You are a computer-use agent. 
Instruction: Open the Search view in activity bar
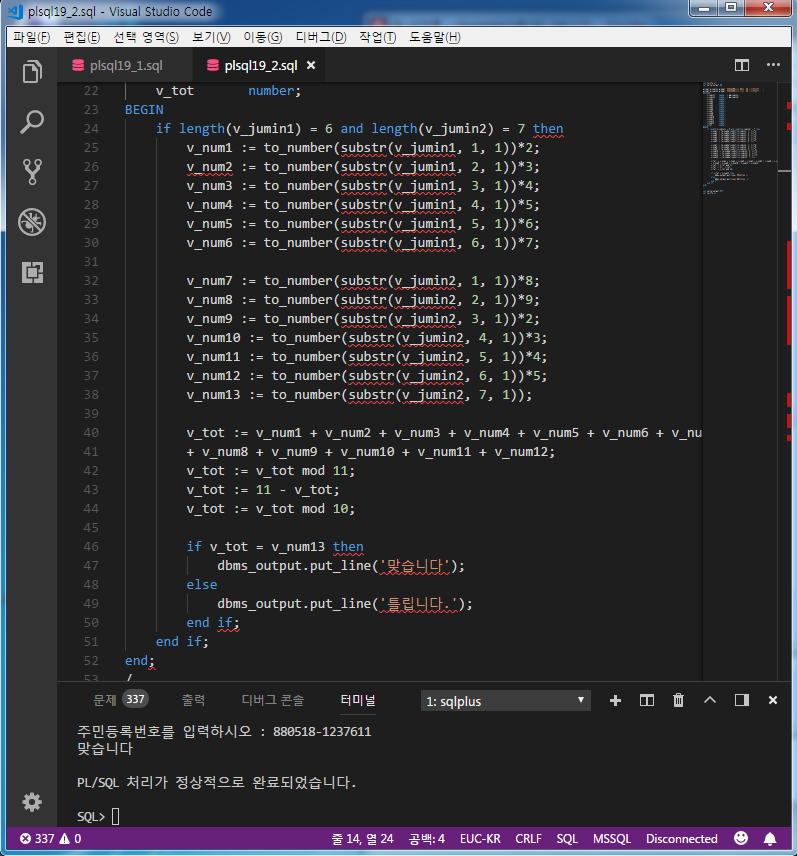32,122
